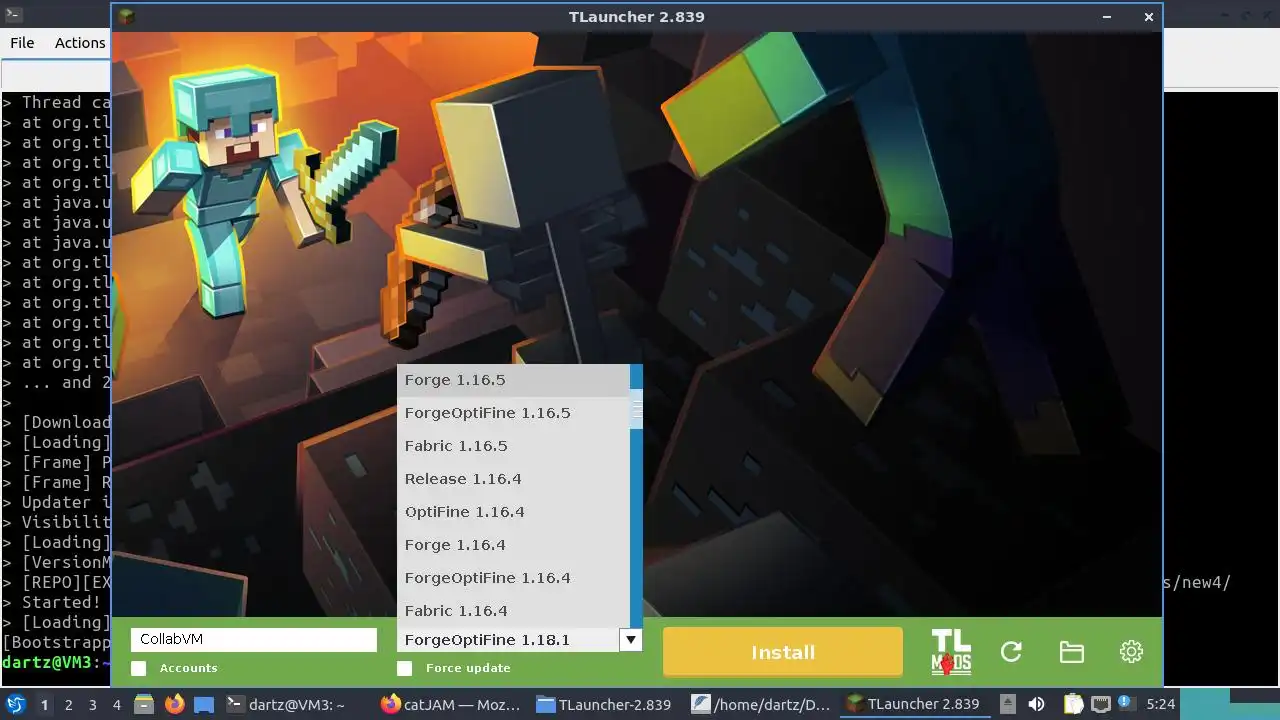Switch to workspace 2

point(68,704)
